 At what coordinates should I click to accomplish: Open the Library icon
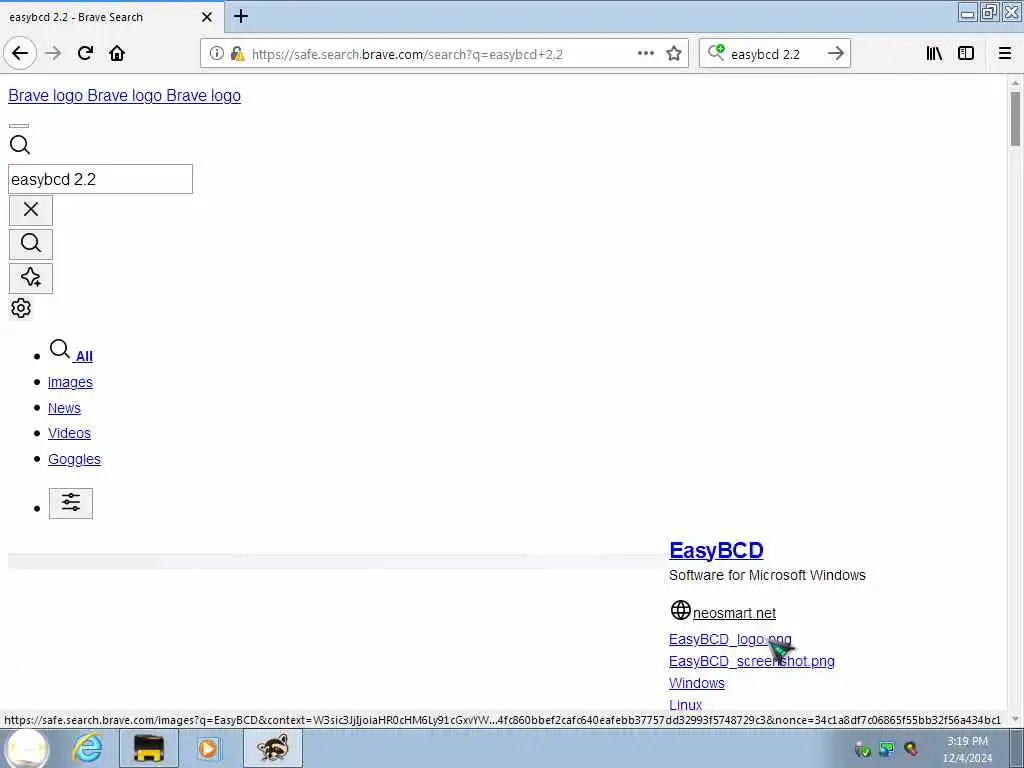pyautogui.click(x=934, y=54)
